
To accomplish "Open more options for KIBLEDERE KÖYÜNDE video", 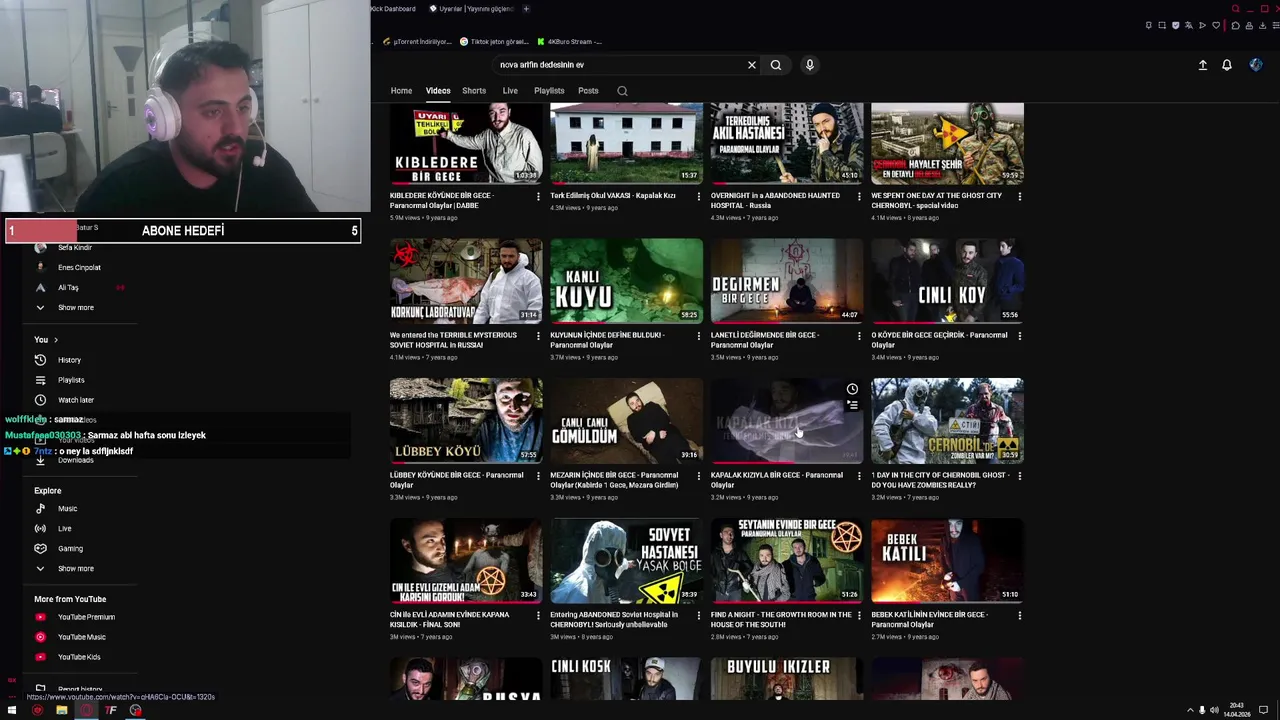I will point(538,196).
